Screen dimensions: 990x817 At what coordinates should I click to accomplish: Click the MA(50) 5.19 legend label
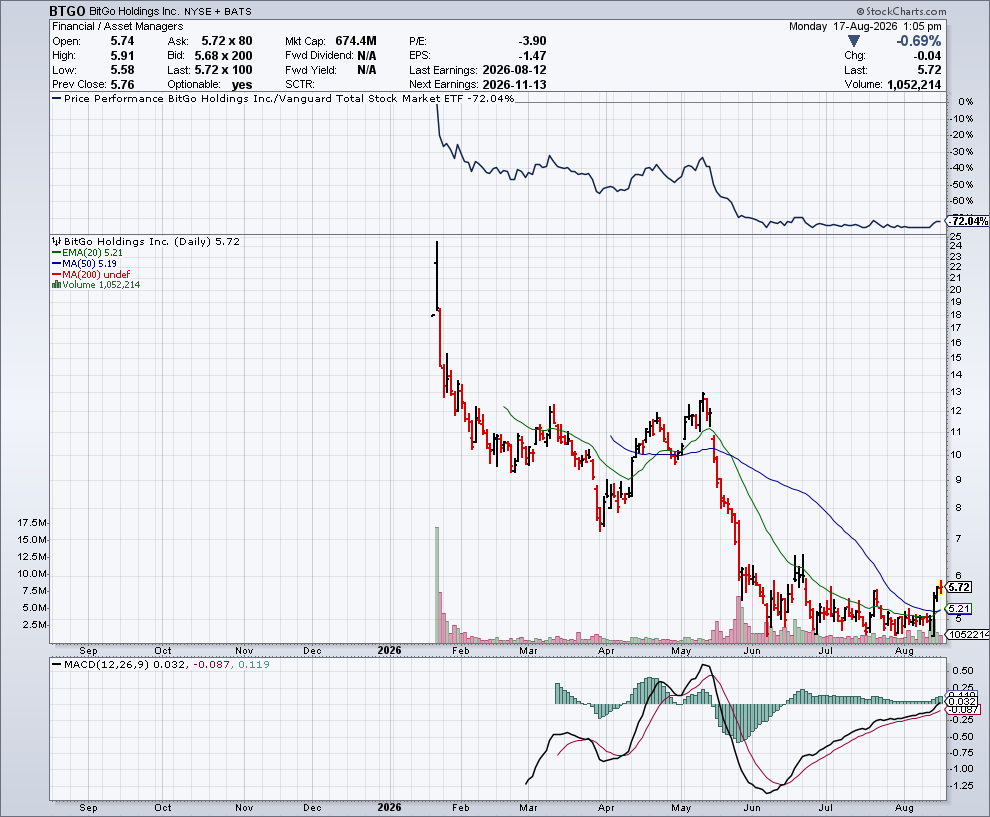click(x=89, y=263)
